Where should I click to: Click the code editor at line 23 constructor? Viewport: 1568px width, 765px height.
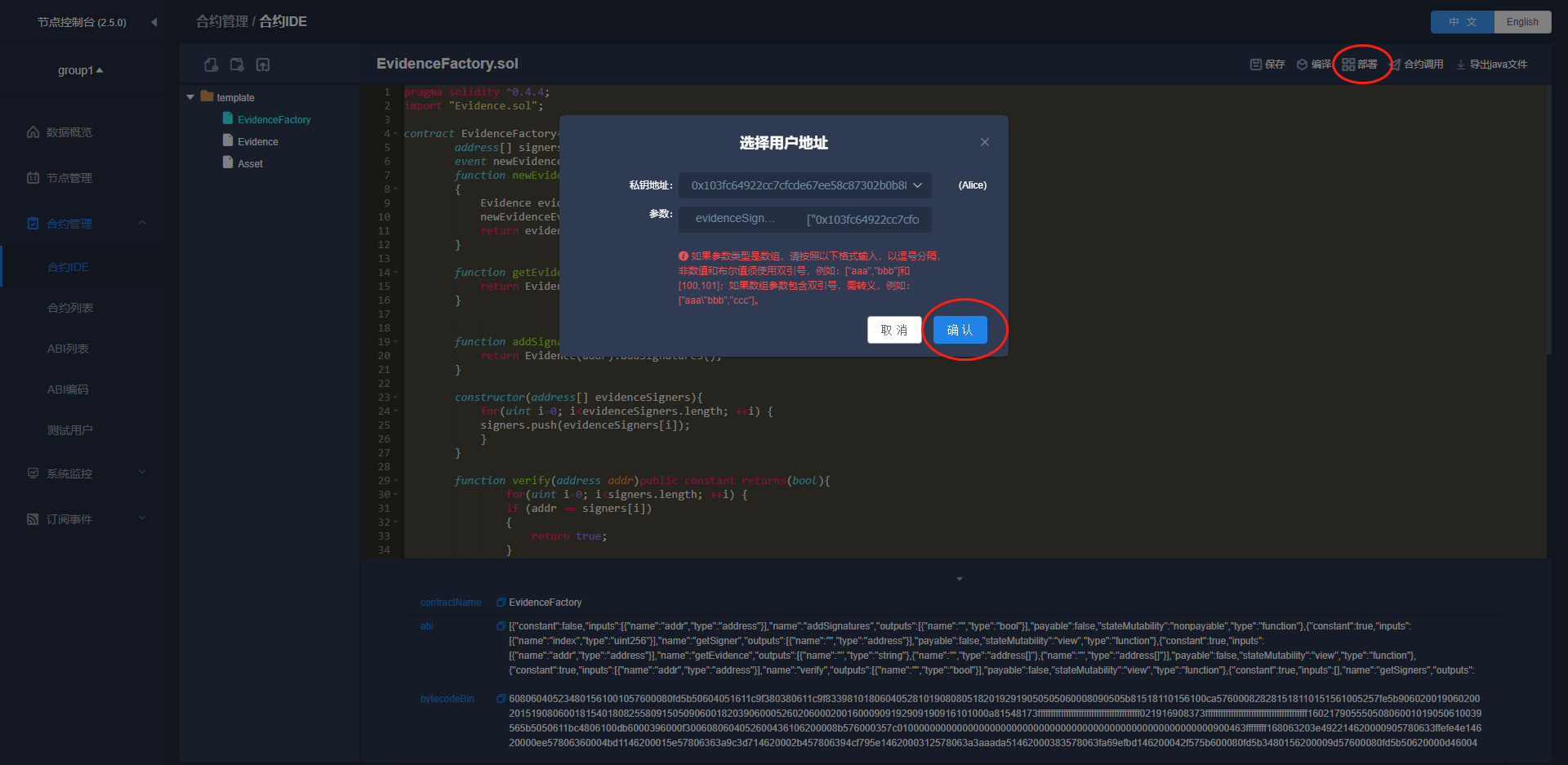578,398
